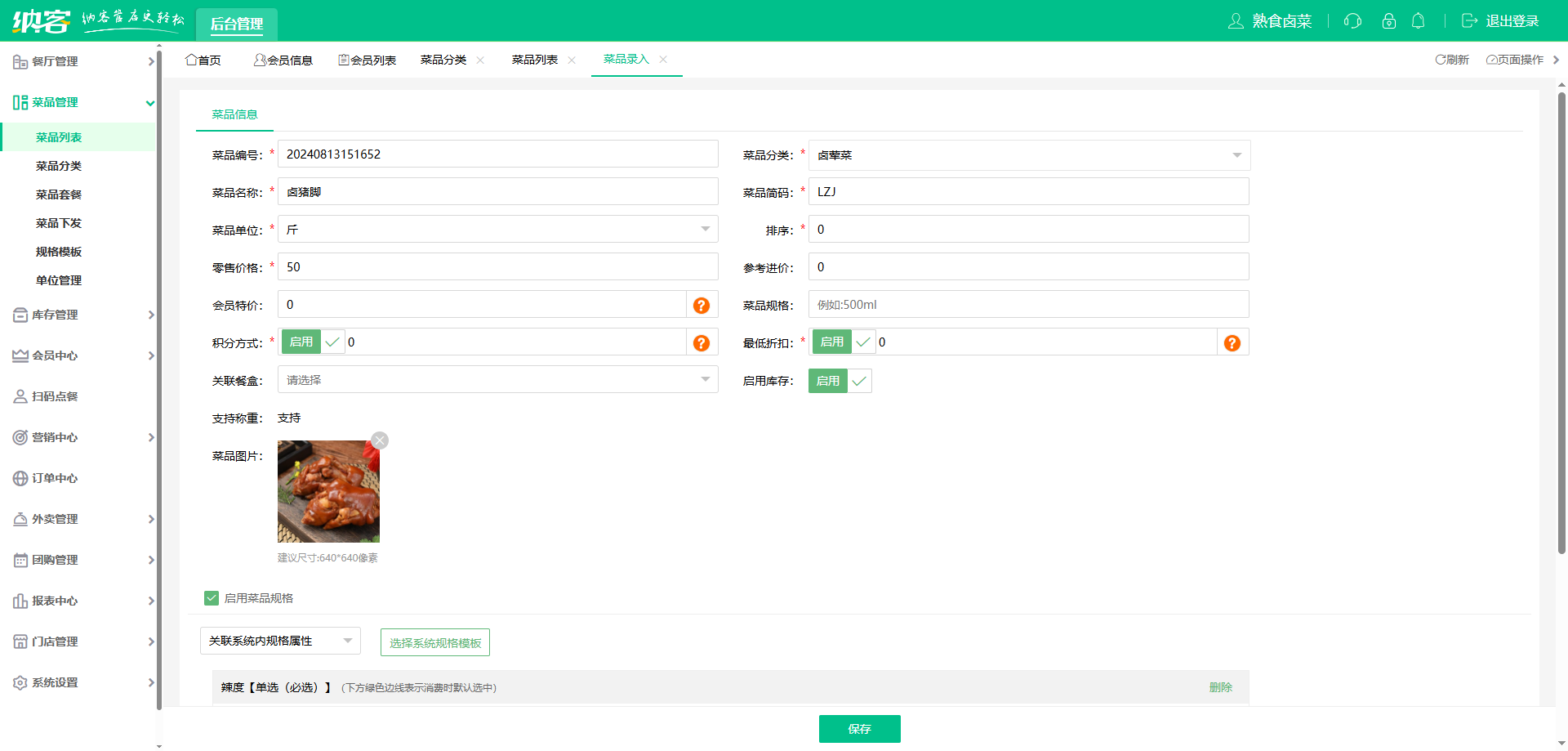This screenshot has height=751, width=1568.
Task: Click the pork knuckle dish image thumbnail
Action: [x=327, y=491]
